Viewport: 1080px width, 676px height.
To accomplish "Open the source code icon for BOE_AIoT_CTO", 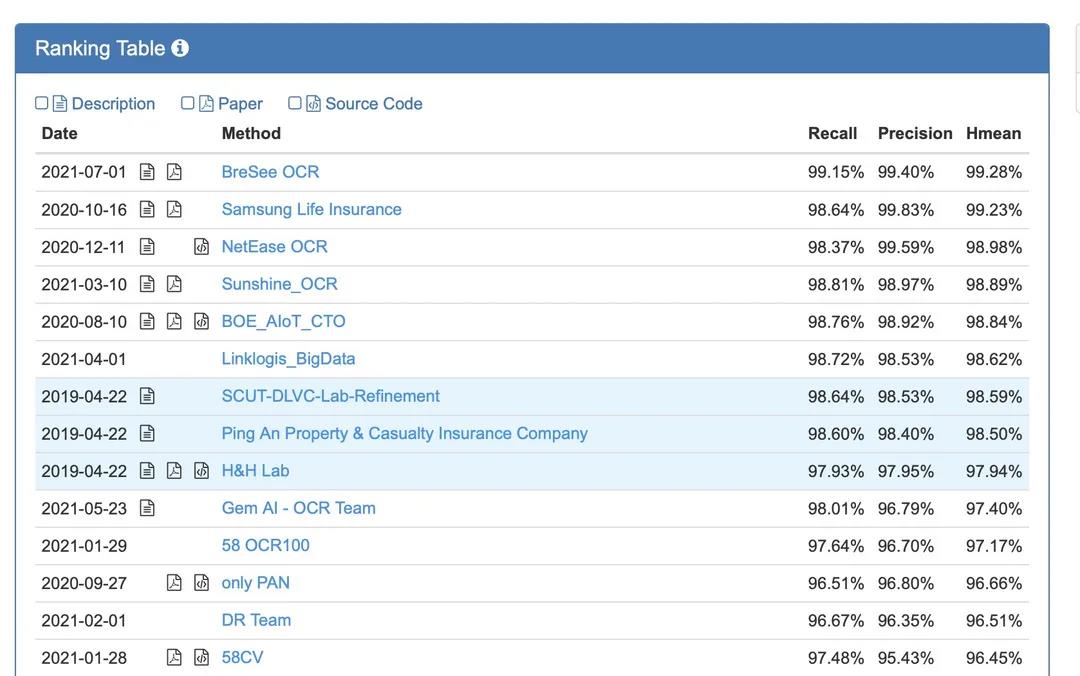I will [x=201, y=321].
